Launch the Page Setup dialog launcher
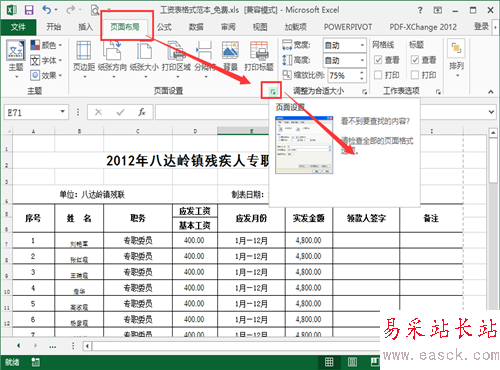Image resolution: width=500 pixels, height=370 pixels. click(x=273, y=92)
